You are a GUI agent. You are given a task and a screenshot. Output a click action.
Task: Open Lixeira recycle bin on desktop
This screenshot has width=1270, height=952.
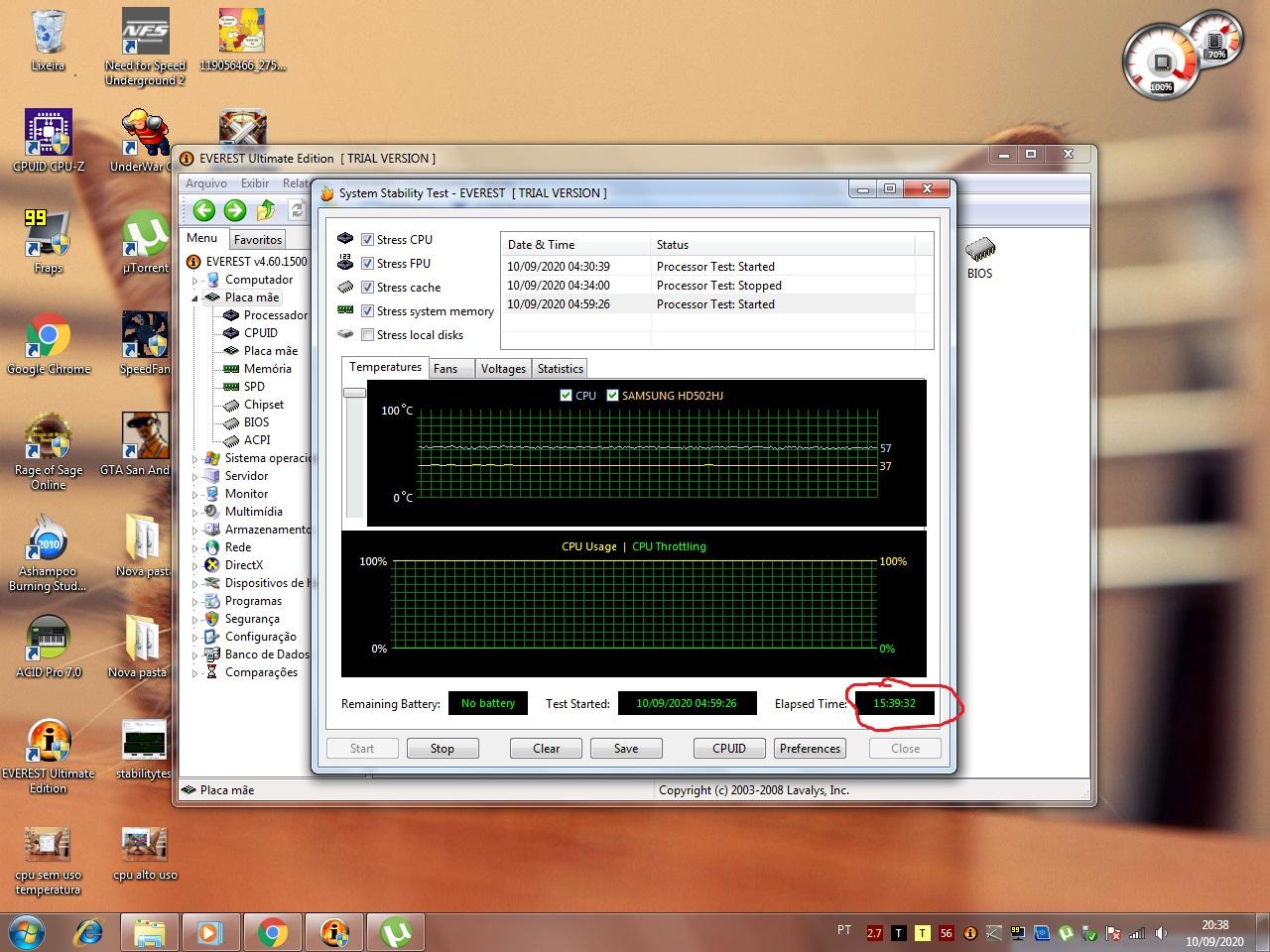tap(48, 41)
